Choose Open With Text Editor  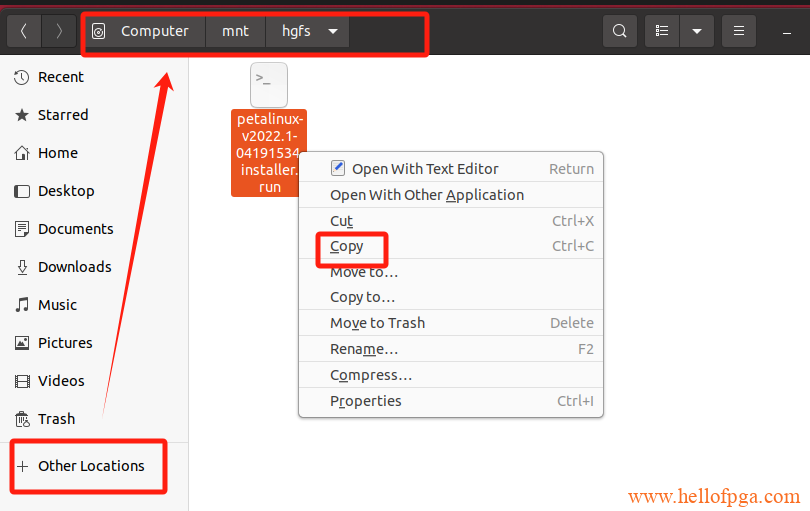coord(451,168)
